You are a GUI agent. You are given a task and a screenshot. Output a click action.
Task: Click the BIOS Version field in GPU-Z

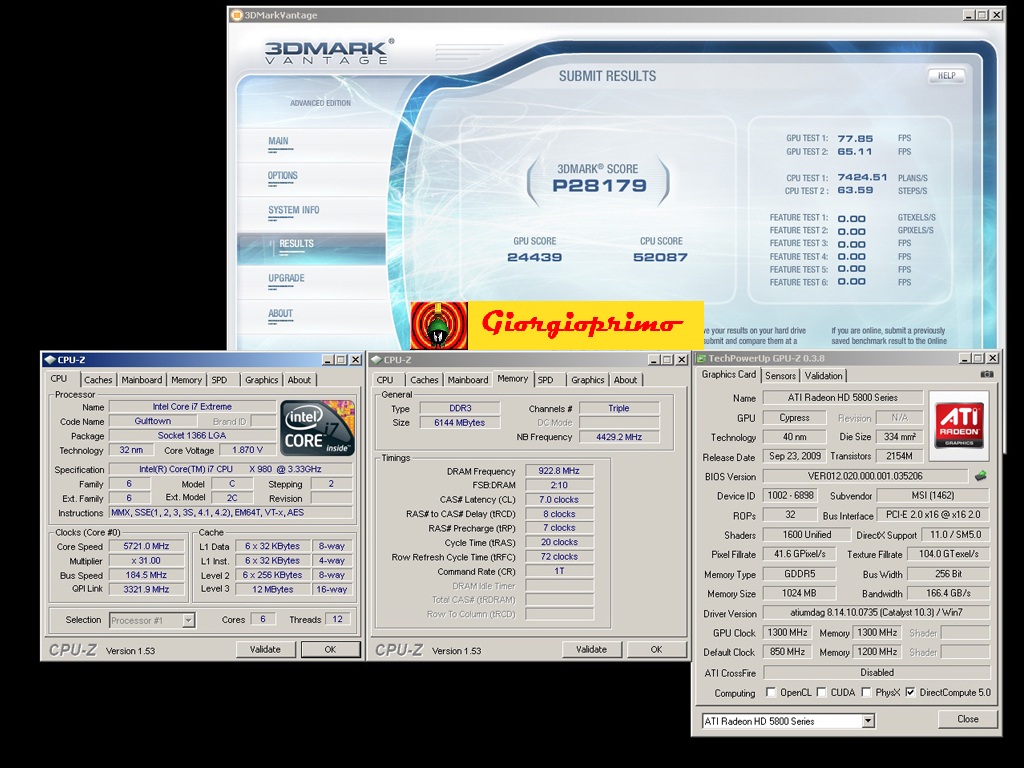click(x=865, y=476)
